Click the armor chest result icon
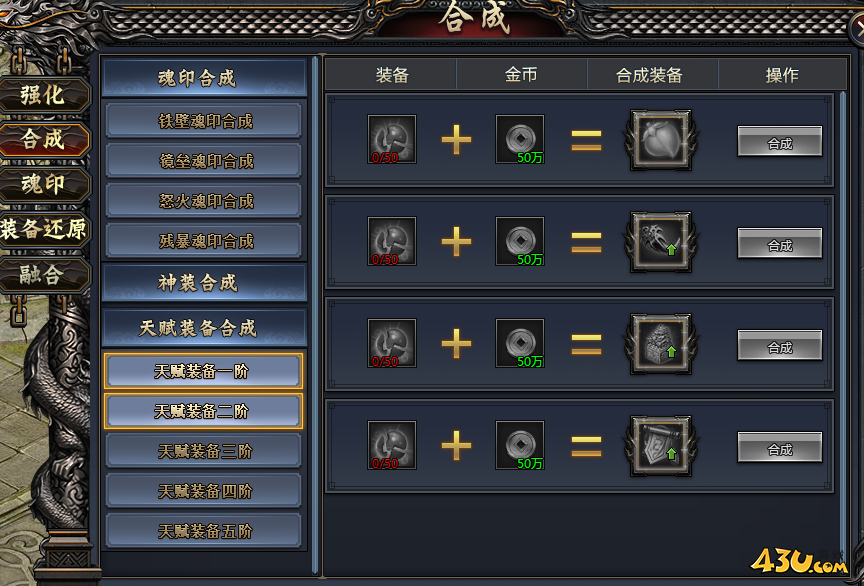The width and height of the screenshot is (864, 586). 661,343
